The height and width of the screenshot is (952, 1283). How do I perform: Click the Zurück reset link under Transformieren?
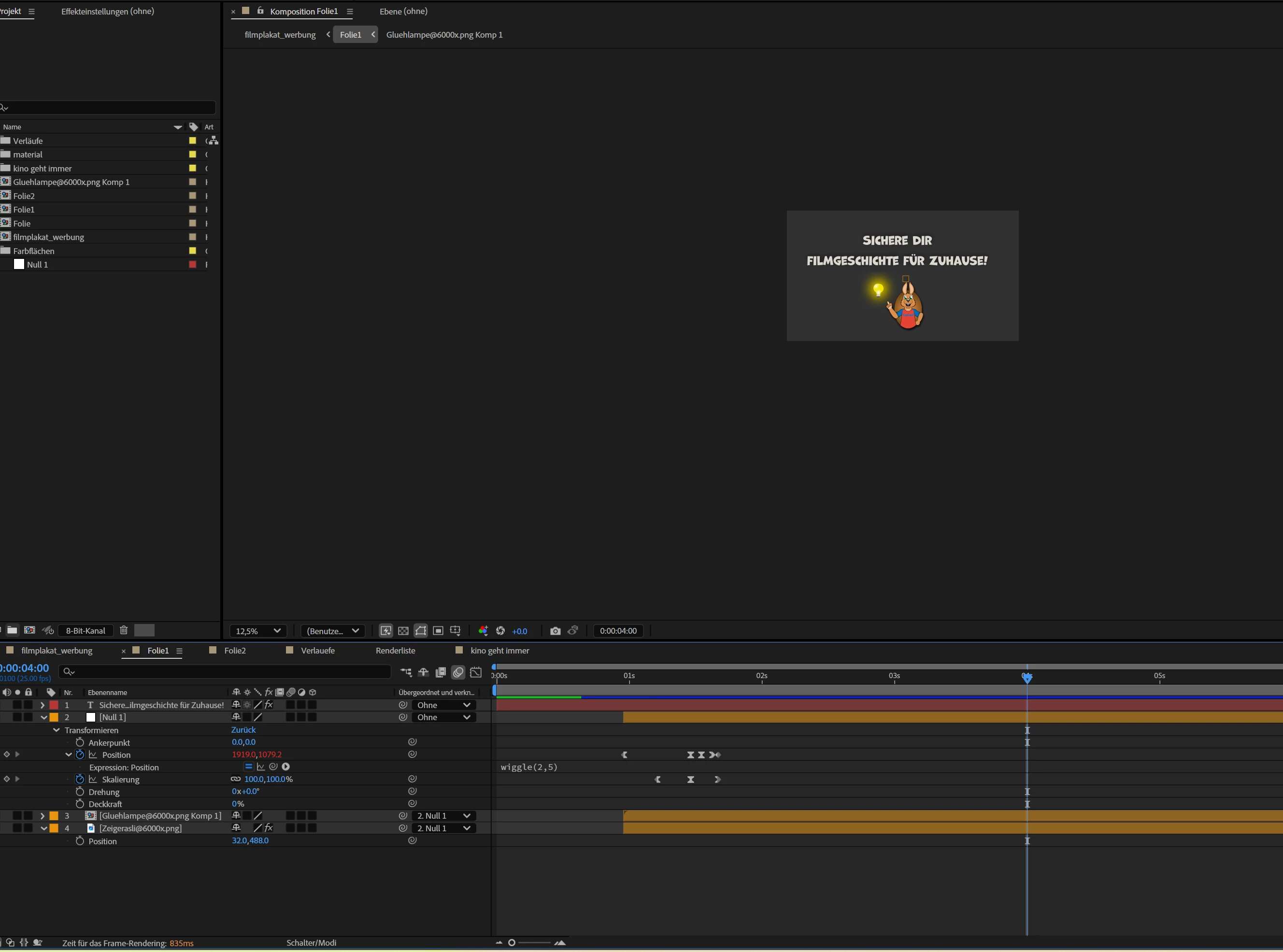pyautogui.click(x=243, y=730)
